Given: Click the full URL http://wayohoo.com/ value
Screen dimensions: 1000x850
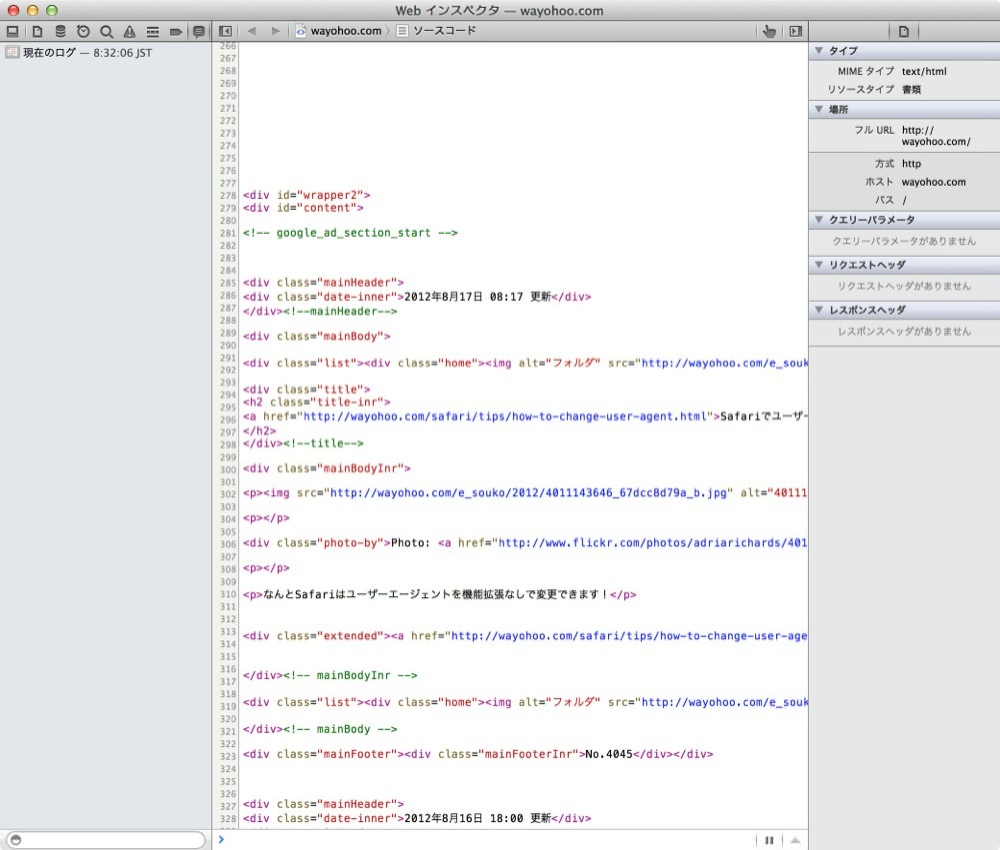Looking at the screenshot, I should pos(936,136).
